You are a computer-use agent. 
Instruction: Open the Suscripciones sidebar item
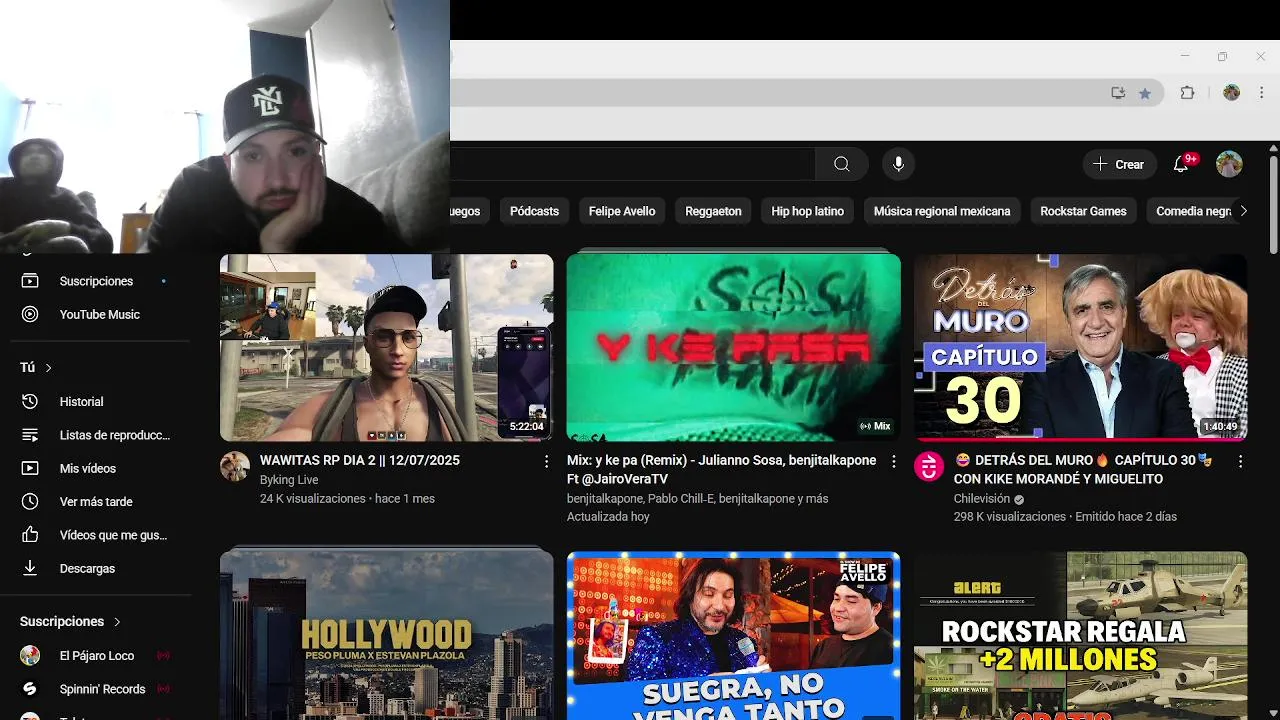point(95,281)
